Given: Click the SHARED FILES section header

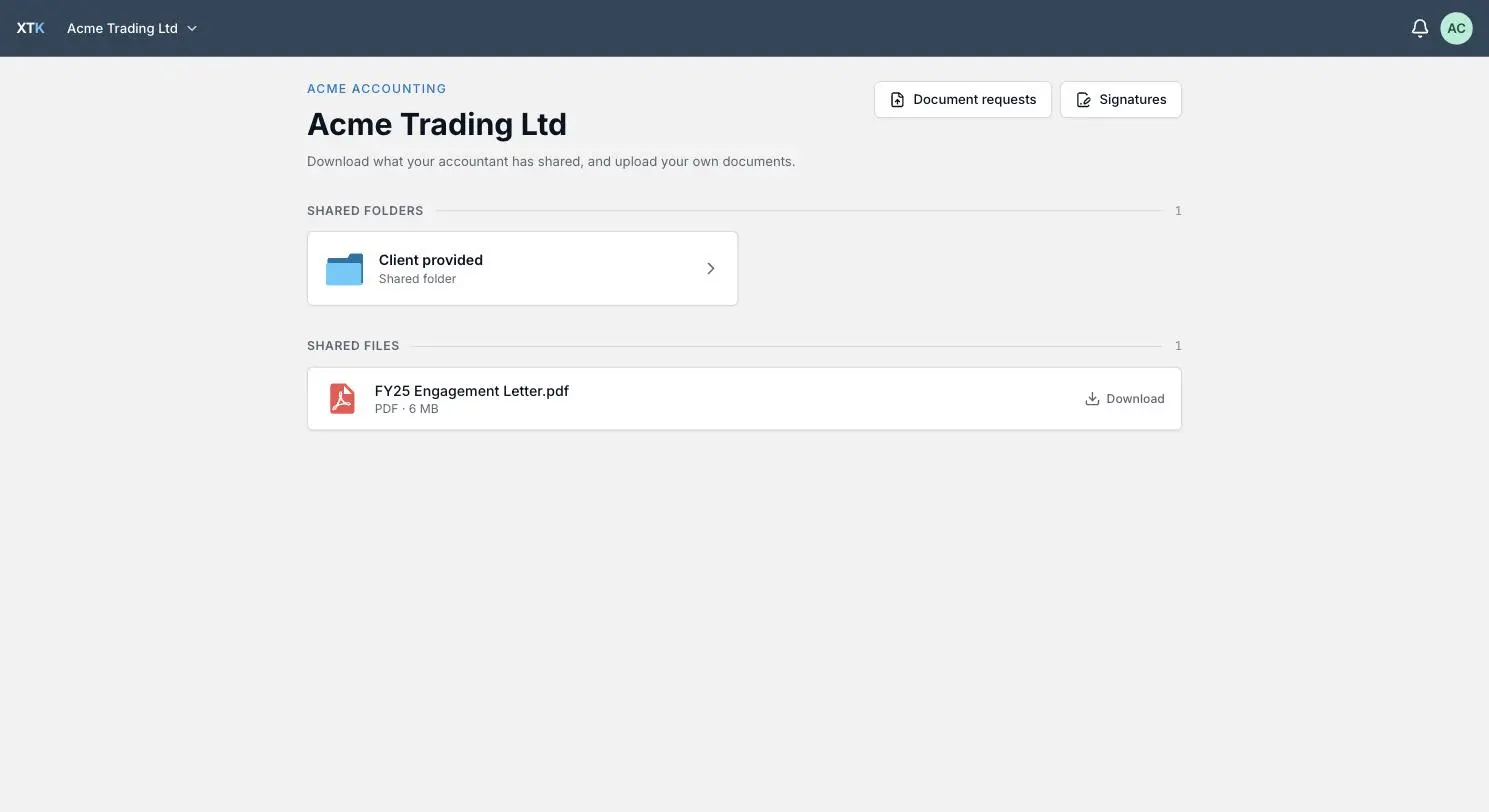Looking at the screenshot, I should 353,346.
